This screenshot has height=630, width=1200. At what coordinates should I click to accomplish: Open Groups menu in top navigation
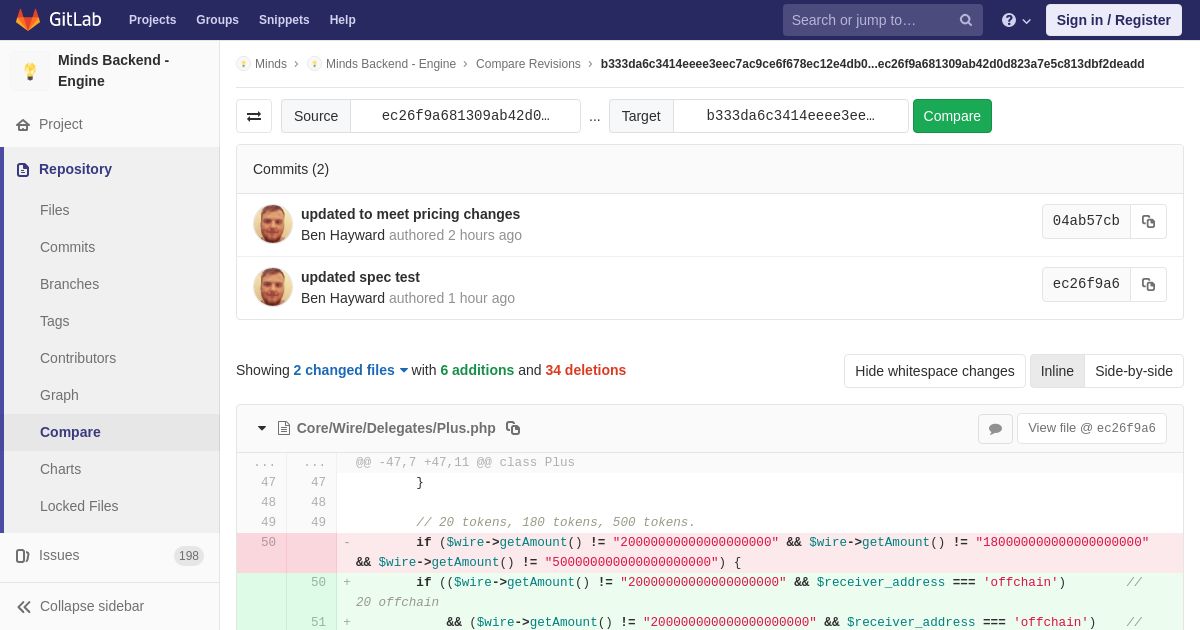(217, 20)
